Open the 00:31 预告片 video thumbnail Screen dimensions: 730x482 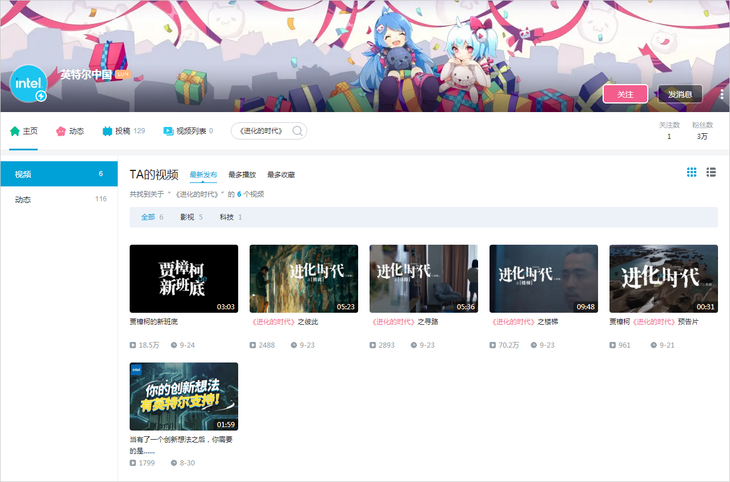664,278
